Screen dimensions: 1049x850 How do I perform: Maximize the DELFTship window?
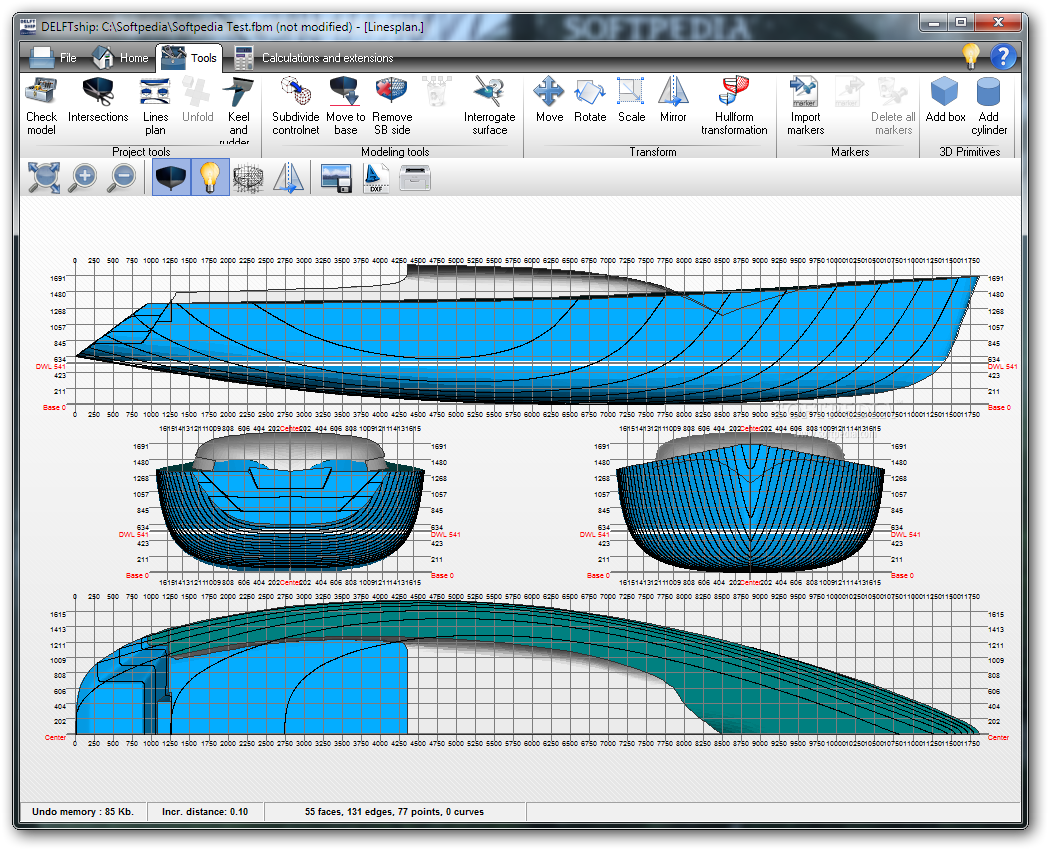pos(961,23)
